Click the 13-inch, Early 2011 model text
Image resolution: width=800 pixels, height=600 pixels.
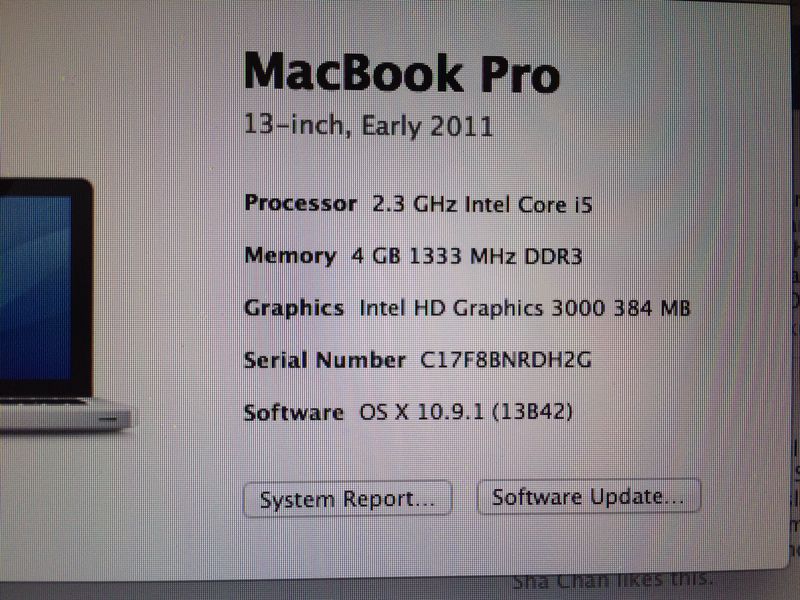click(368, 126)
